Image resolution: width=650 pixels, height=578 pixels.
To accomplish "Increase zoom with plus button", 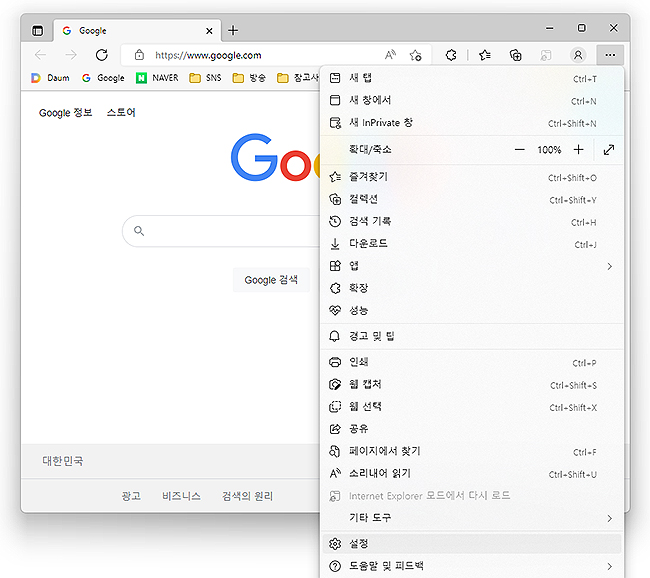I will (x=579, y=150).
